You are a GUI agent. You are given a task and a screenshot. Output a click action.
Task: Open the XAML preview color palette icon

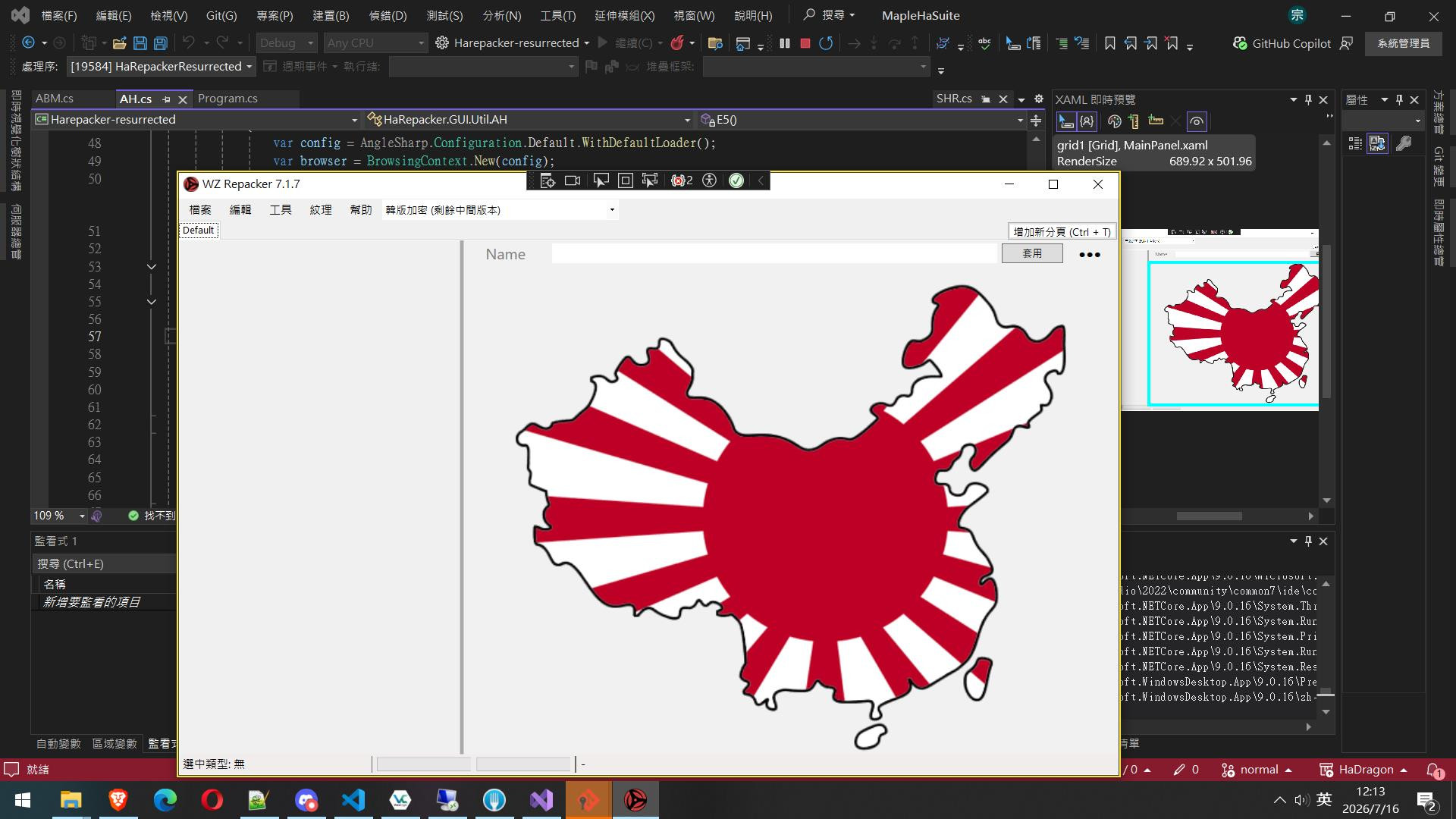click(1114, 121)
